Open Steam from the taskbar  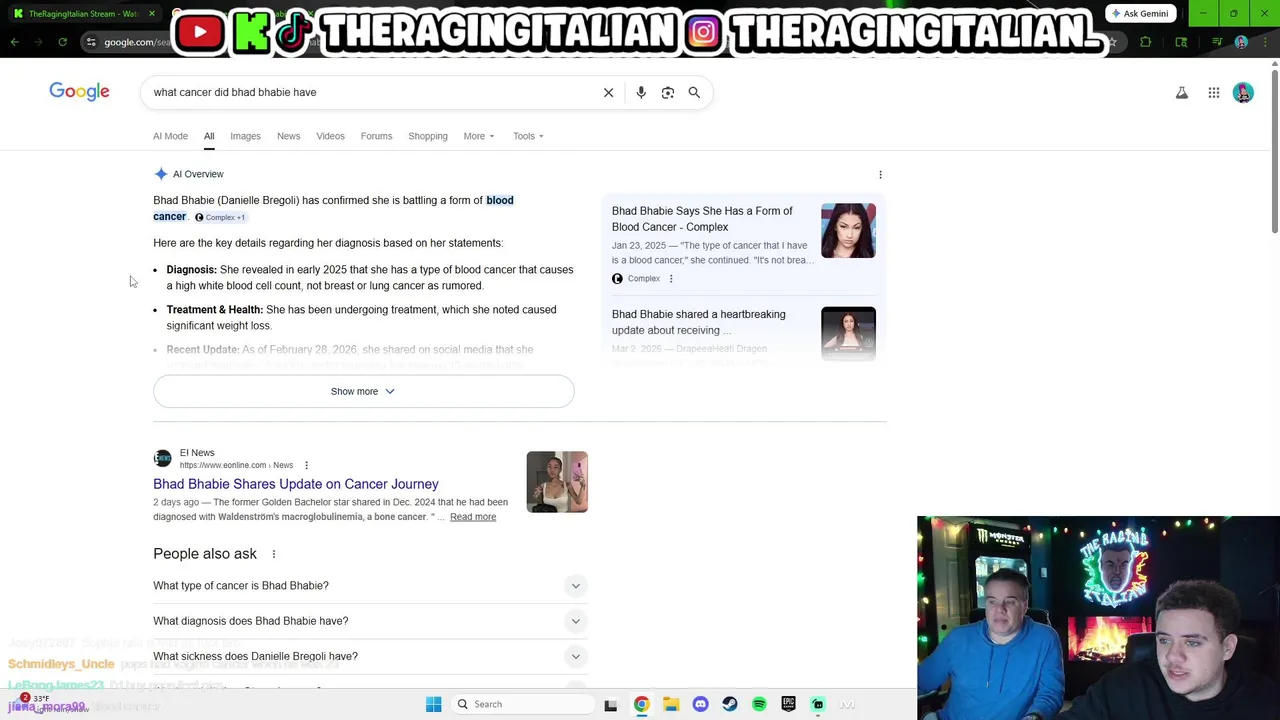(x=729, y=704)
